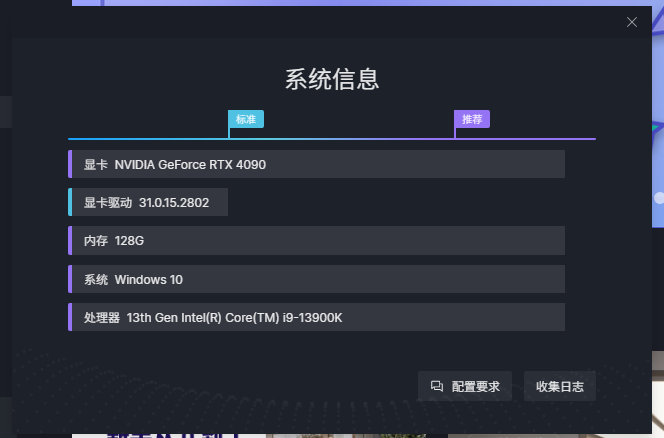Viewport: 664px width, 438px height.
Task: Select the 系统 Windows 10 row
Action: [x=316, y=279]
